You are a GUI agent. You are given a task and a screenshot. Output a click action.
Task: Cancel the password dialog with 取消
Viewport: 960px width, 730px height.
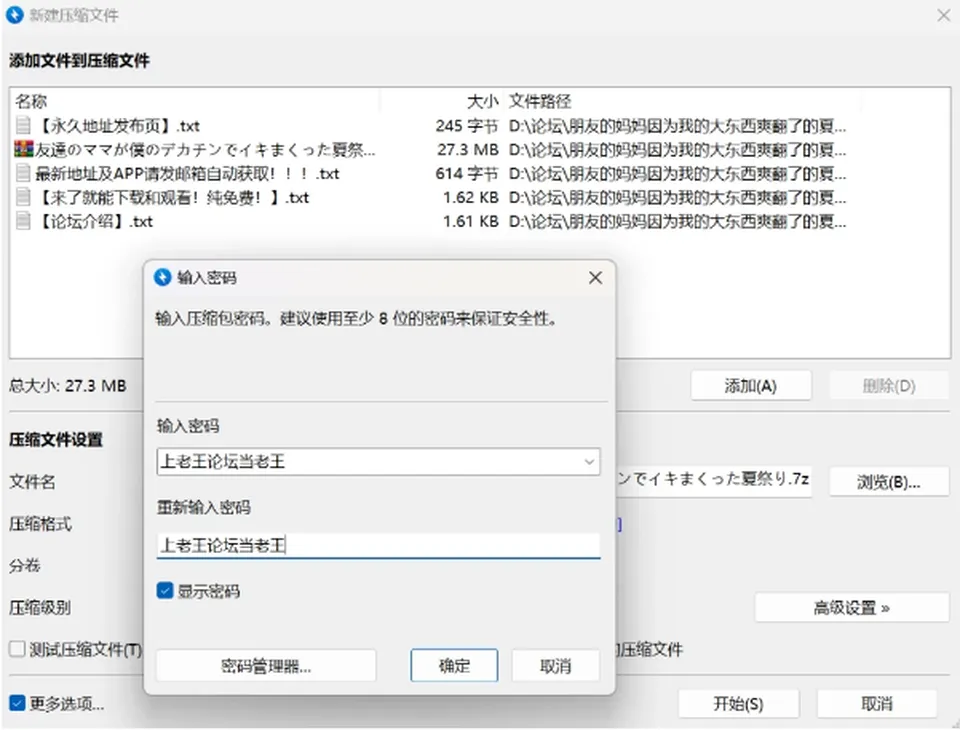coord(555,665)
